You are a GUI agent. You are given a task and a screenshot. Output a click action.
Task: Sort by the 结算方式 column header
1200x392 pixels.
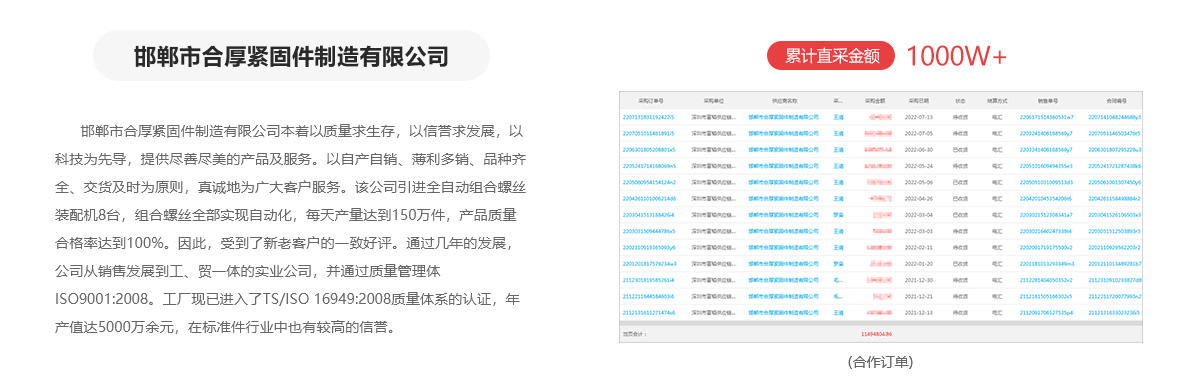pos(996,101)
